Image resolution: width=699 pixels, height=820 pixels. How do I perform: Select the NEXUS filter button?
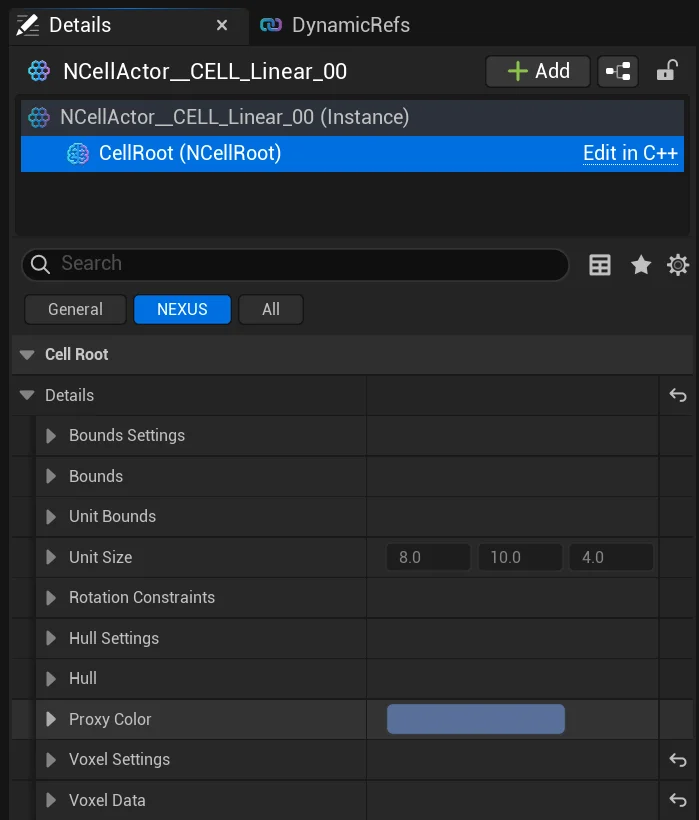[x=182, y=310]
